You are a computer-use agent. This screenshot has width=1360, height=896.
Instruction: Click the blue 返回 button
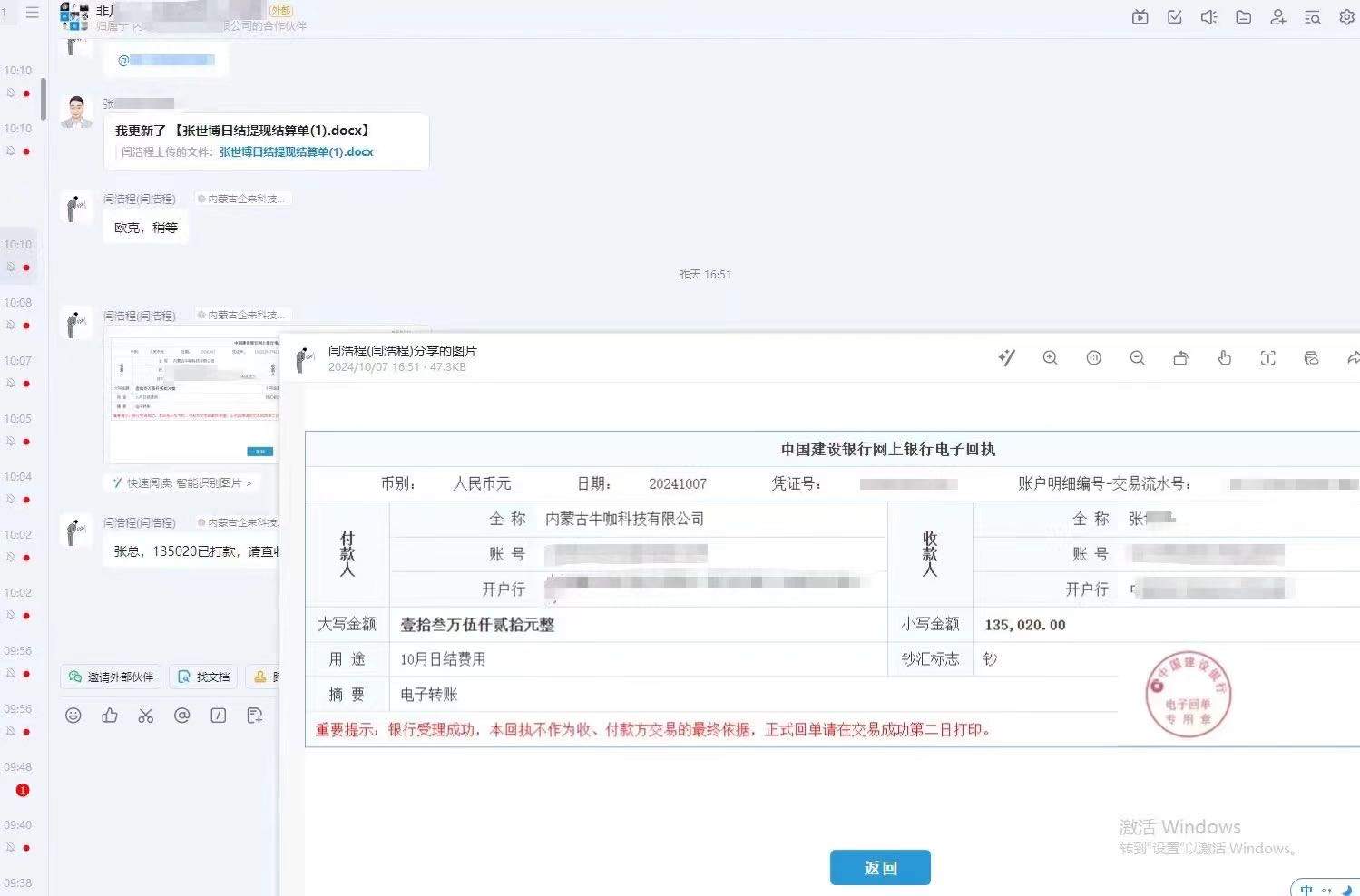(879, 867)
